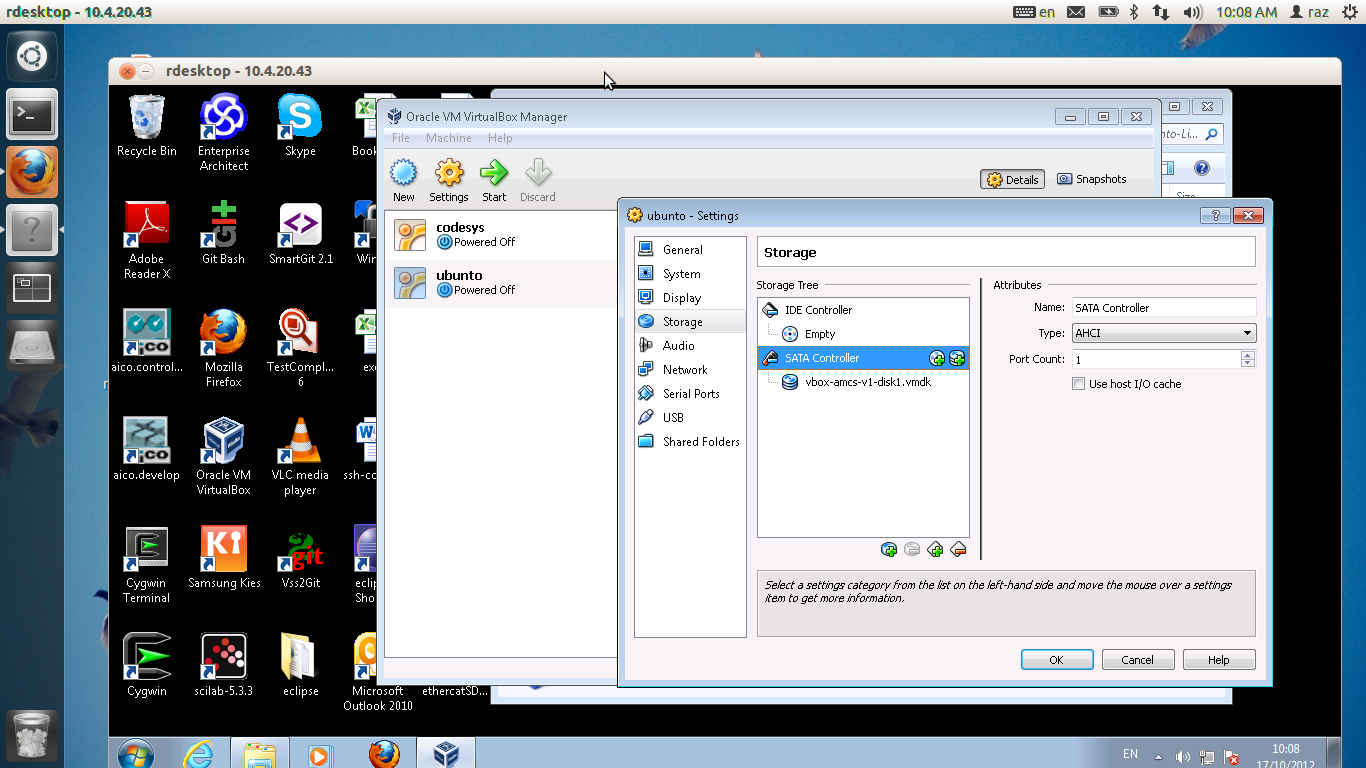The height and width of the screenshot is (768, 1366).
Task: Toggle Details view in VirtualBox Manager
Action: click(1012, 180)
